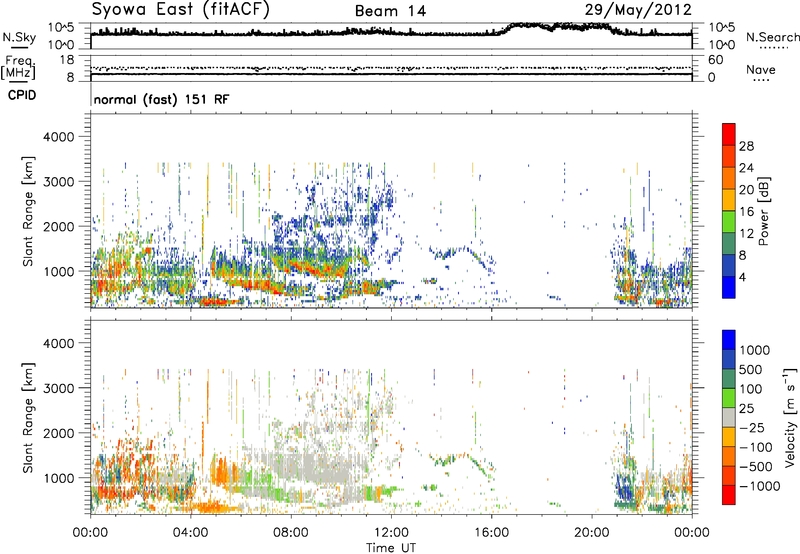Click the 'N.Search' legend label
This screenshot has width=800, height=554.
pos(773,37)
